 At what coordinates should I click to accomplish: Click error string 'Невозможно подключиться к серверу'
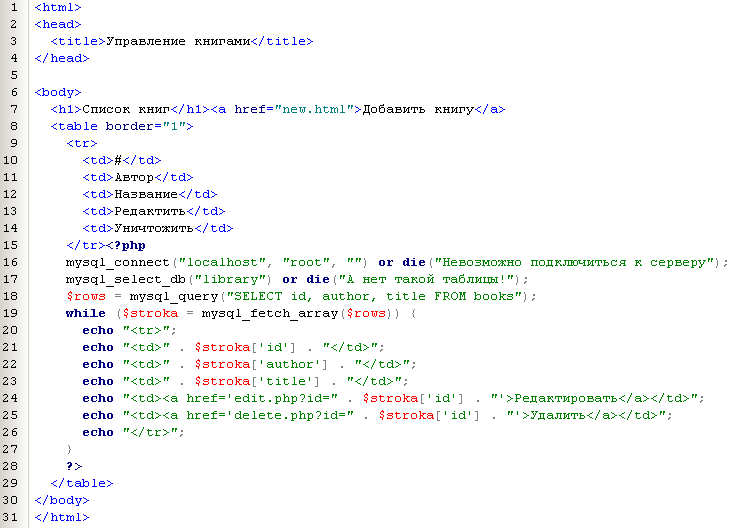tap(574, 262)
